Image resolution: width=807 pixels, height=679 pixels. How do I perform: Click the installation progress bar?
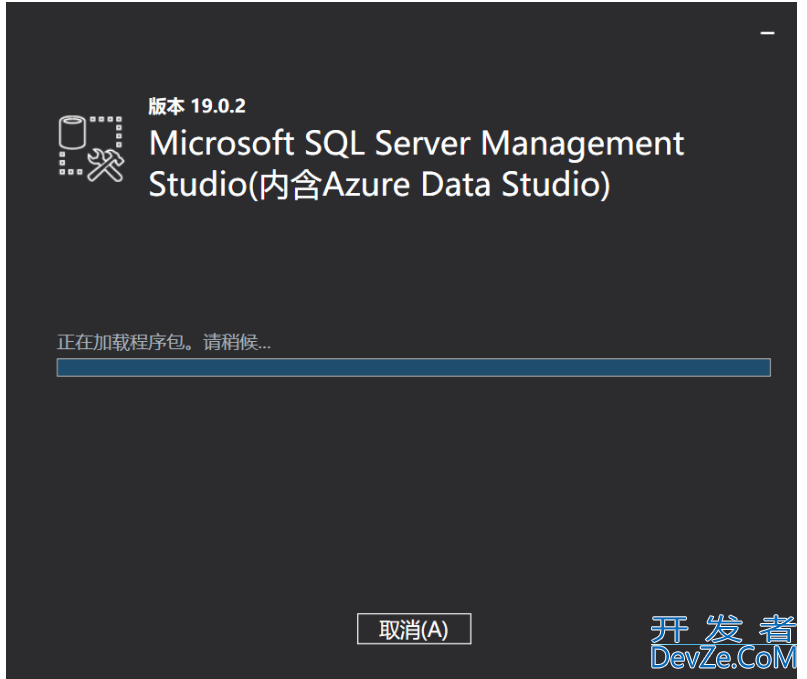pyautogui.click(x=414, y=368)
